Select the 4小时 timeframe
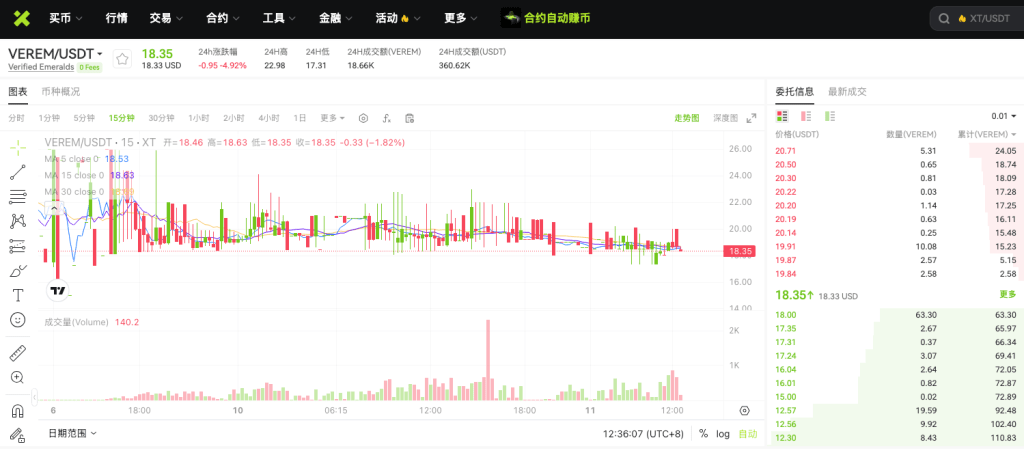 tap(268, 118)
